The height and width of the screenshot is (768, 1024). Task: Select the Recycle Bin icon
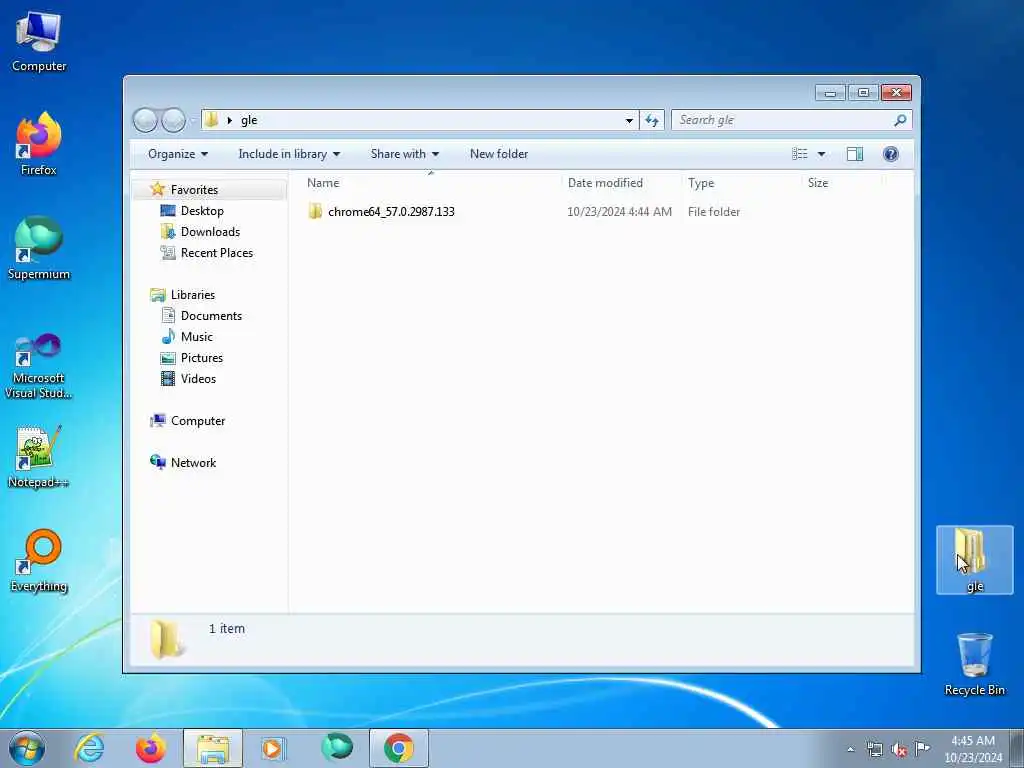[974, 664]
